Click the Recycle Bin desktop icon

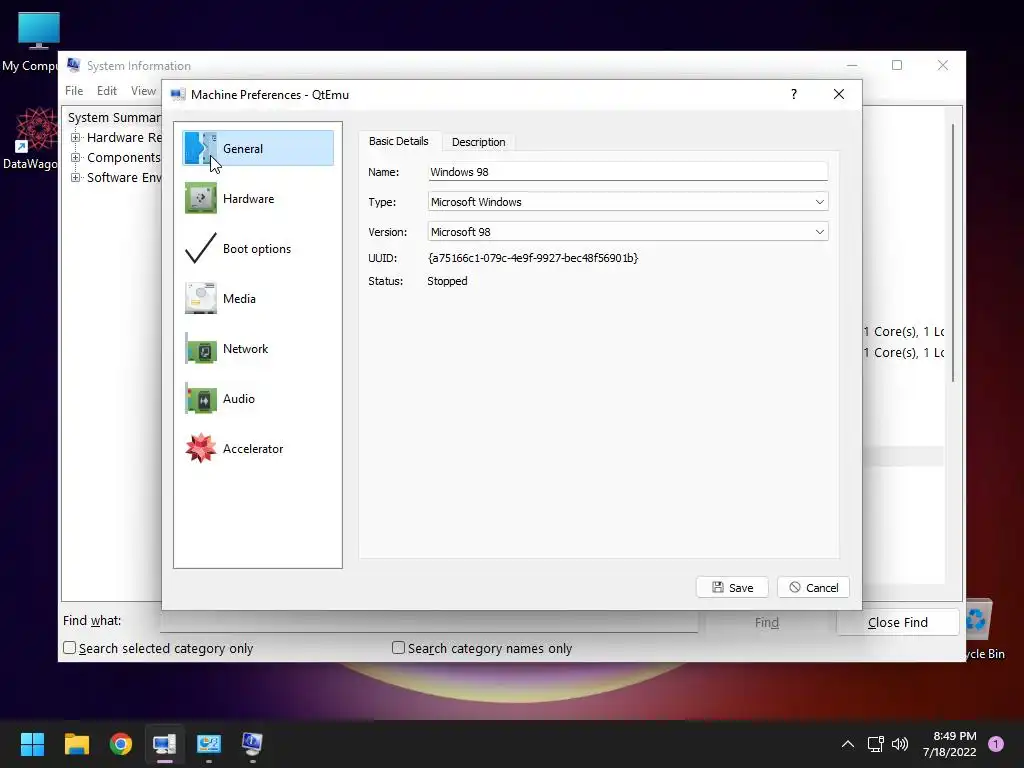pos(978,619)
